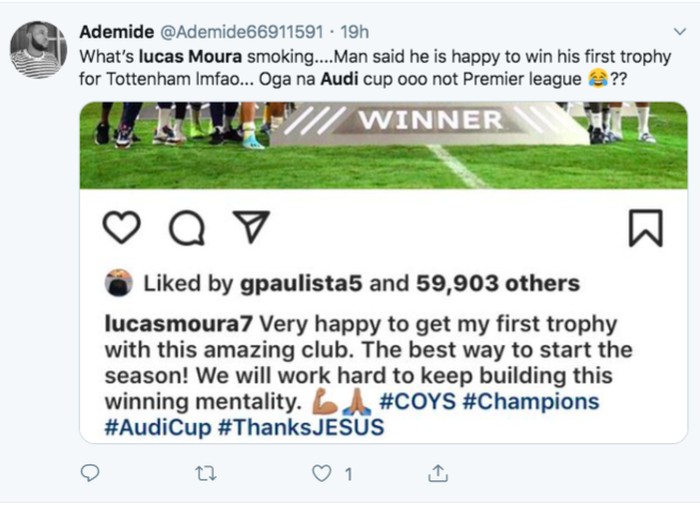Click the #Champions hashtag
Viewport: 700px width, 505px height.
coord(539,402)
